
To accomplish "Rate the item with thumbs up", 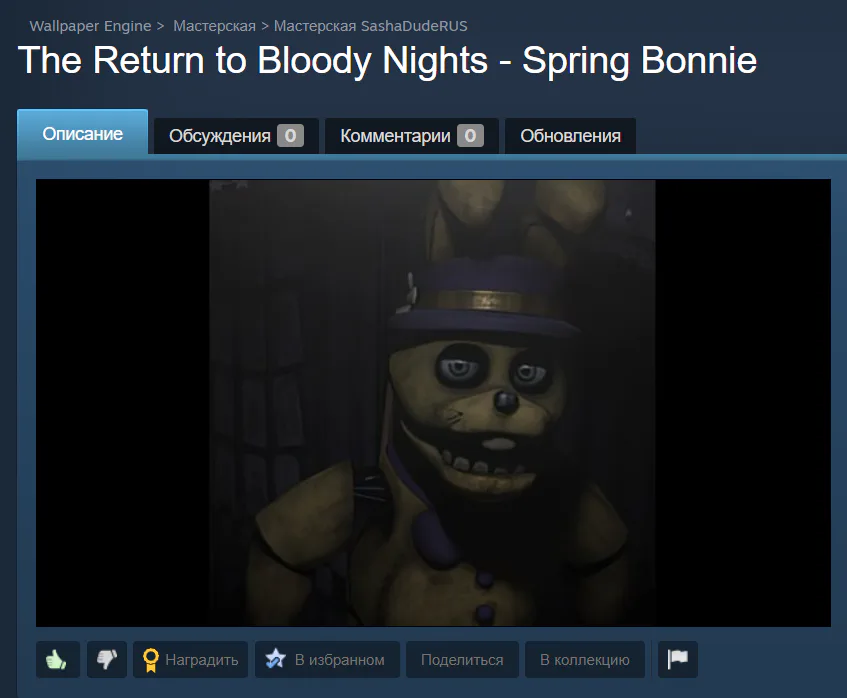I will [58, 659].
